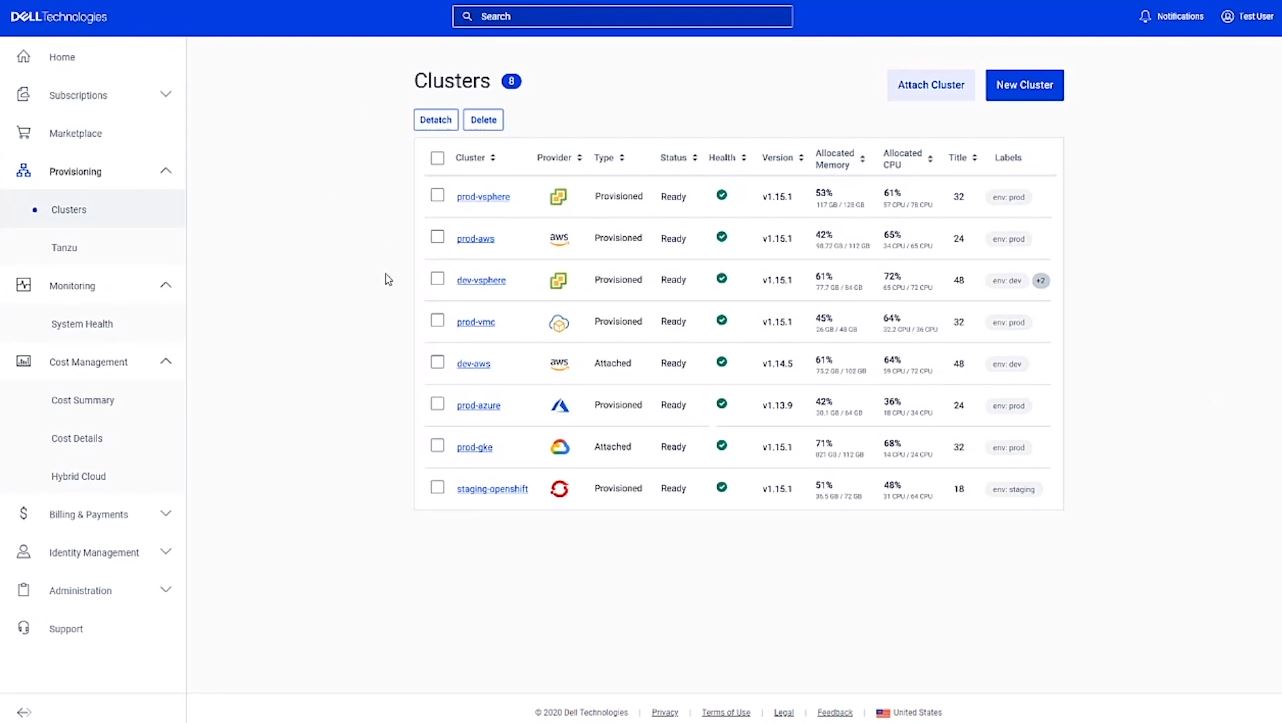The height and width of the screenshot is (723, 1282).
Task: Collapse the Provisioning section chevron
Action: click(x=166, y=171)
